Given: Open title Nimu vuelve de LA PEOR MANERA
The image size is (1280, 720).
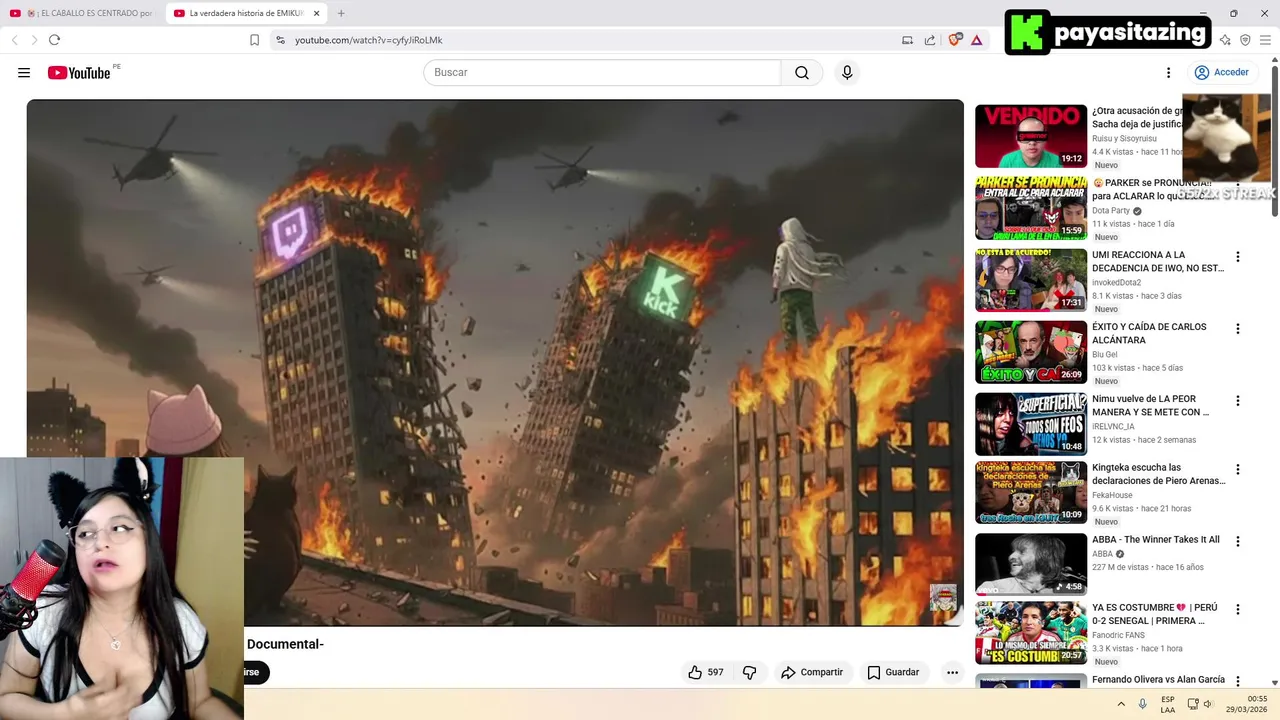Looking at the screenshot, I should click(1151, 405).
